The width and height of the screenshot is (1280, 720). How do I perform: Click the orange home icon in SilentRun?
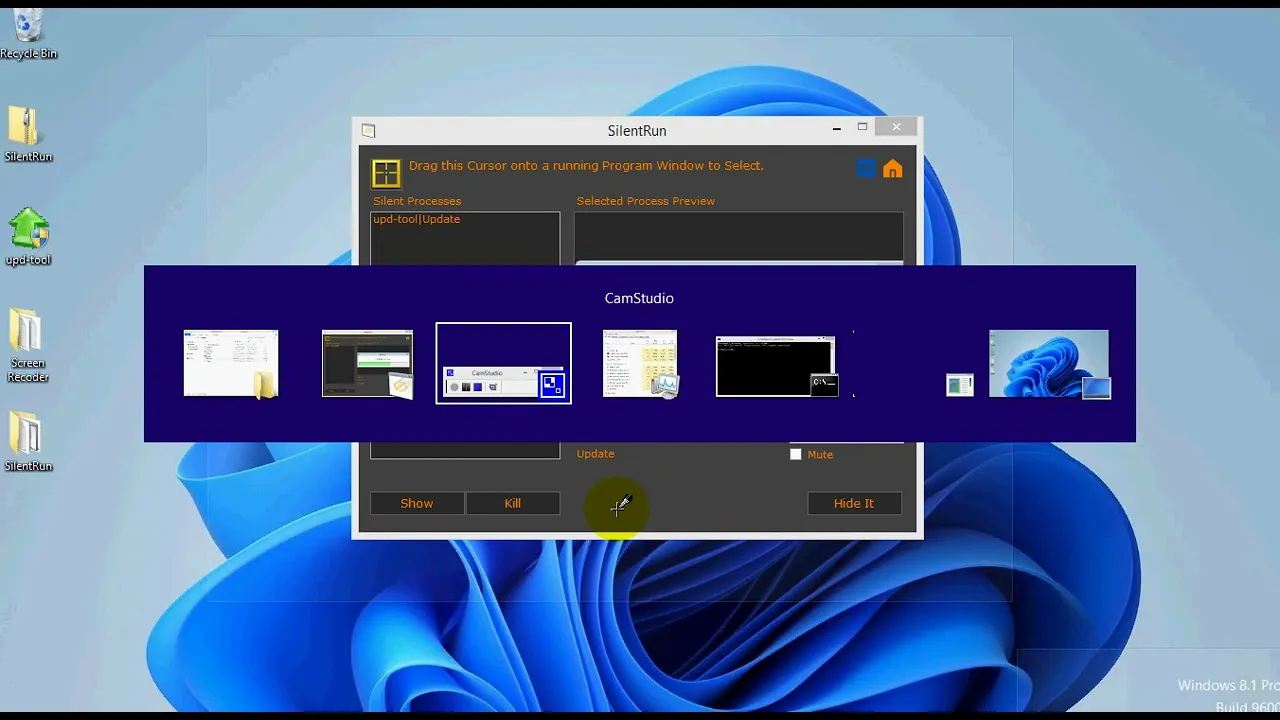pos(893,169)
